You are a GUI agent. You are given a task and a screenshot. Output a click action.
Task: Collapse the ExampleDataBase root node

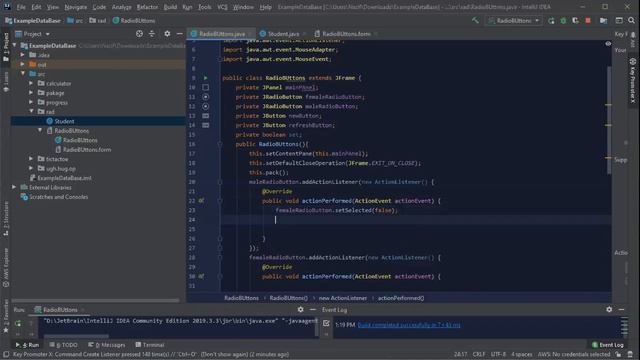coord(15,45)
